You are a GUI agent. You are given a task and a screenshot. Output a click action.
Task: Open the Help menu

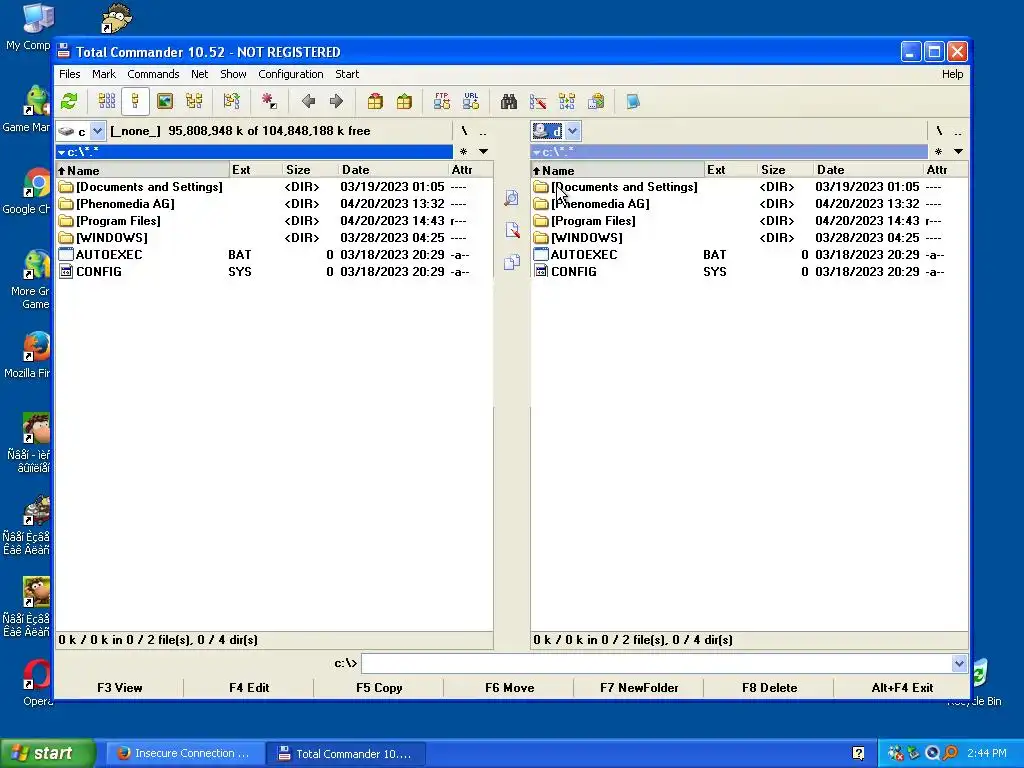(x=952, y=74)
